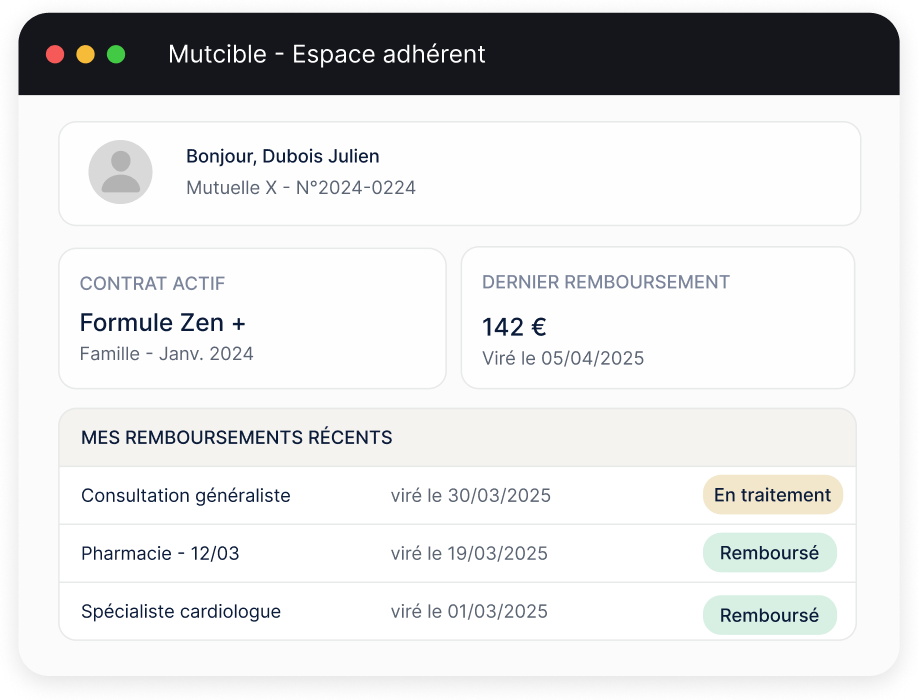Screen dimensions: 918x700
Task: Click the green maximize window button
Action: [x=116, y=54]
